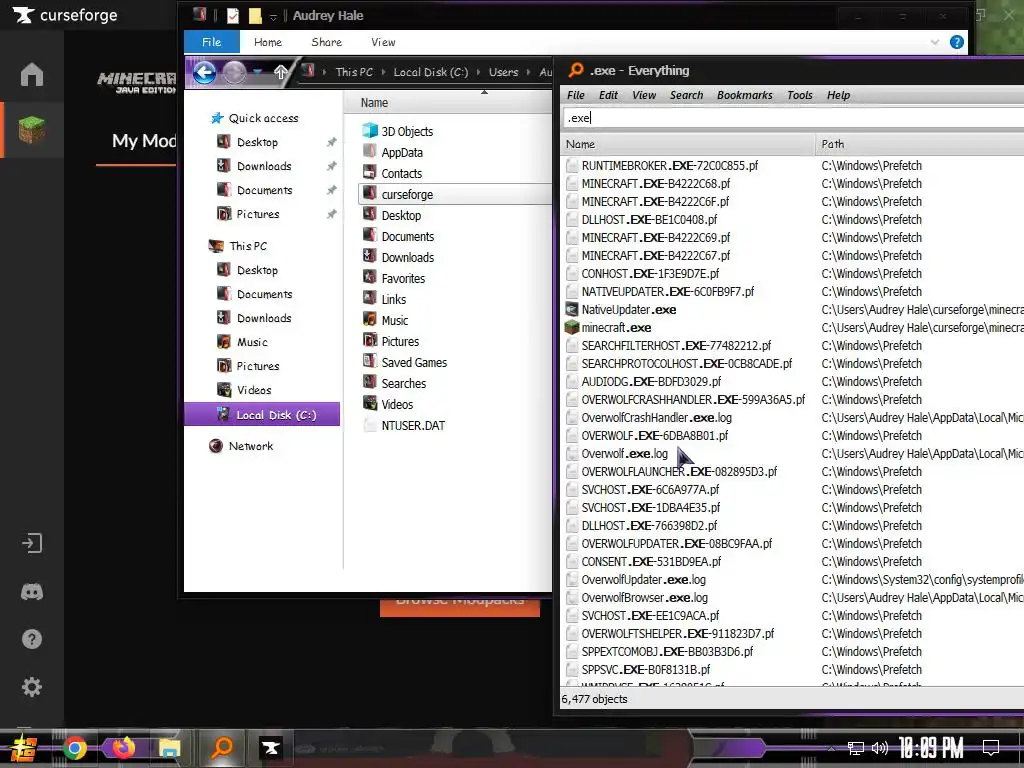Click the Saved Games folder icon
1024x768 pixels.
coord(370,361)
